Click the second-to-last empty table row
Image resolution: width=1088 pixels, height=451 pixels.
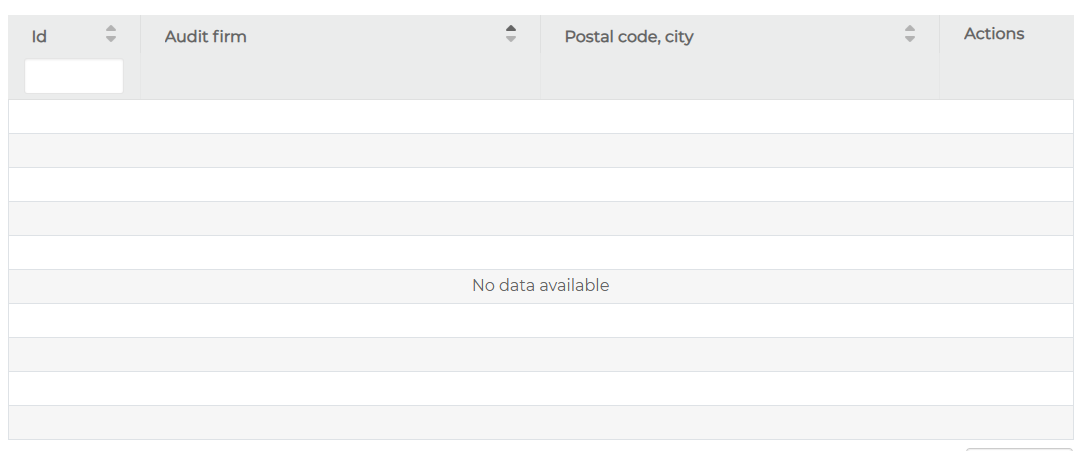[x=540, y=388]
